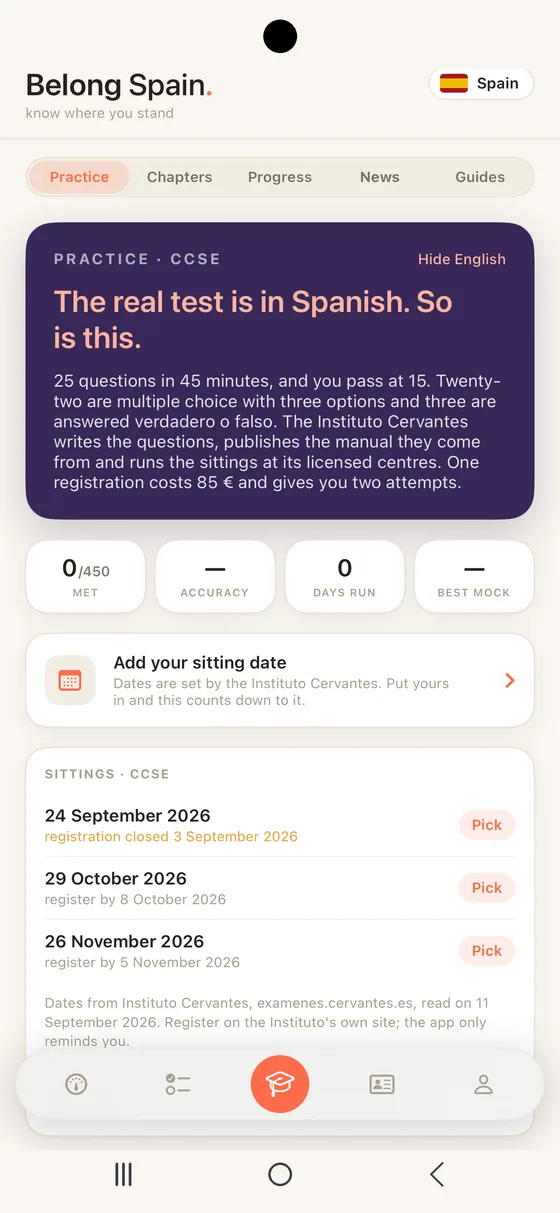Tap Android back navigation arrow
Image resolution: width=560 pixels, height=1213 pixels.
pos(436,1174)
